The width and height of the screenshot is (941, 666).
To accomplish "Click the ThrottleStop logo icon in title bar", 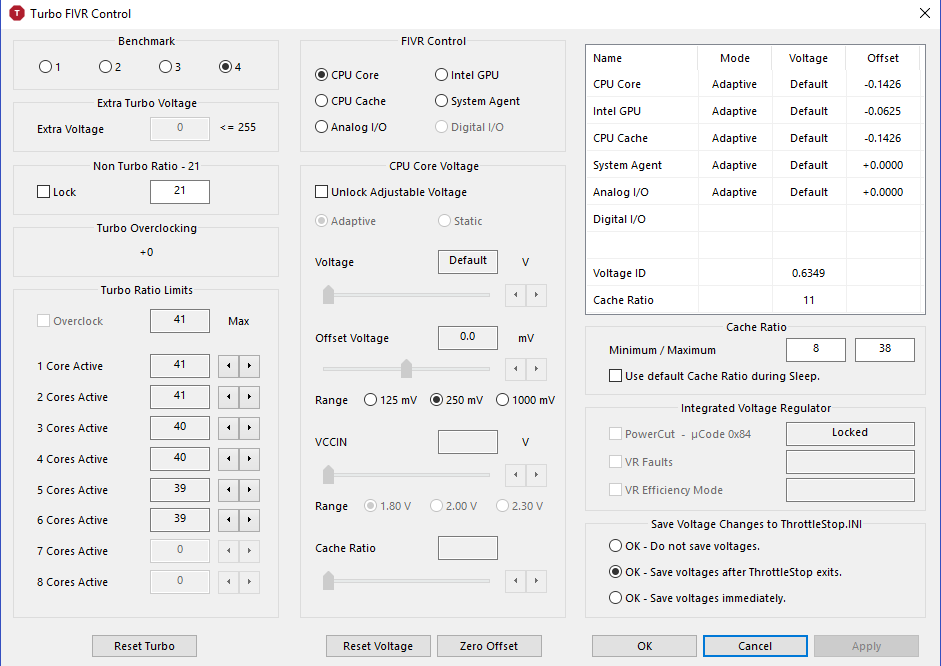I will (x=17, y=13).
